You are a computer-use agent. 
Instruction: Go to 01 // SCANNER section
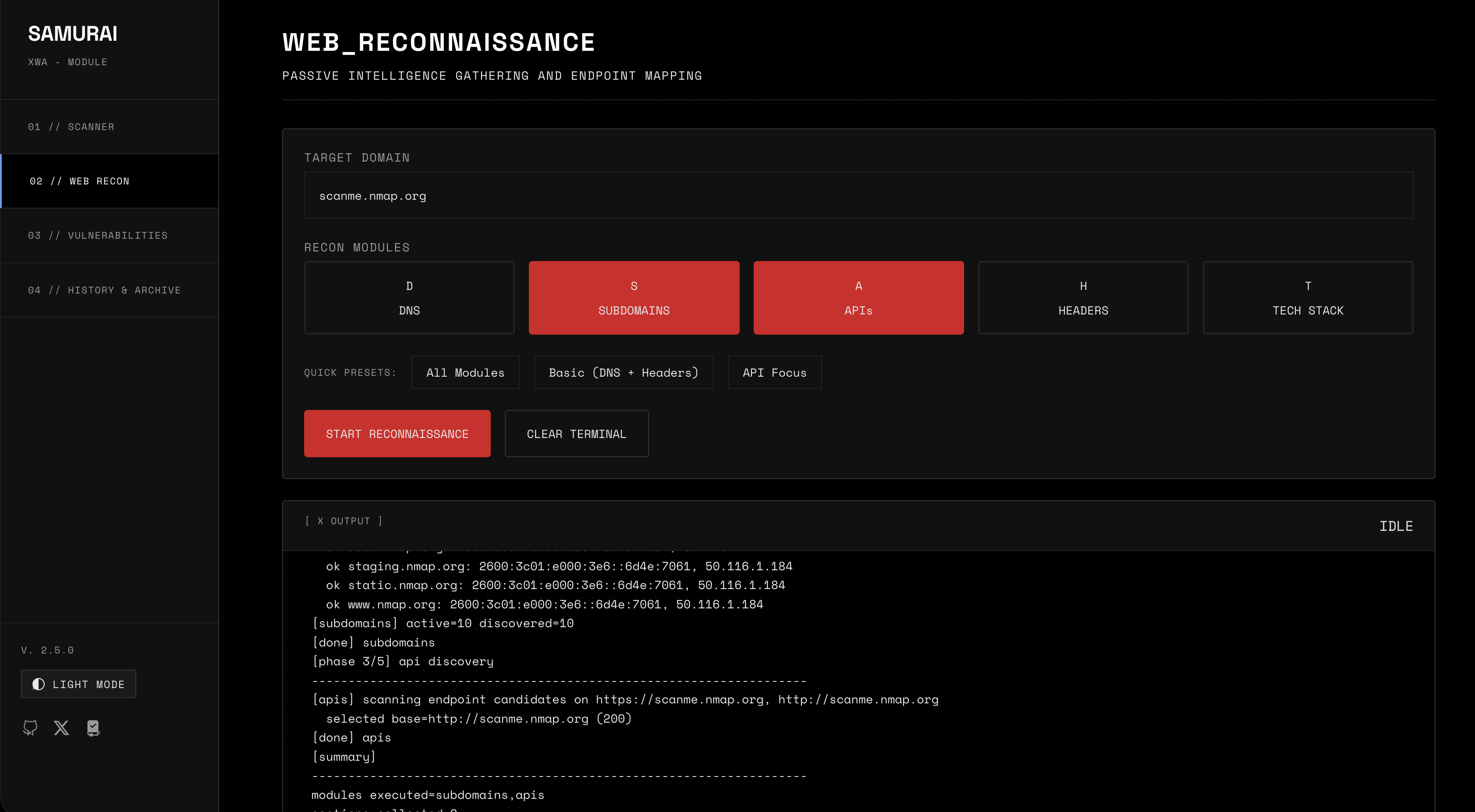[110, 127]
